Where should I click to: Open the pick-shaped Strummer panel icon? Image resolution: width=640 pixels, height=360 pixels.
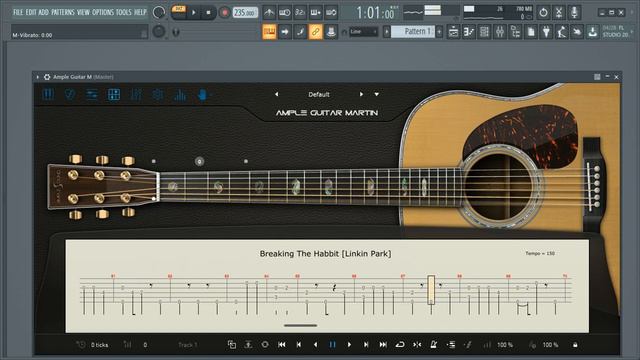(x=70, y=95)
